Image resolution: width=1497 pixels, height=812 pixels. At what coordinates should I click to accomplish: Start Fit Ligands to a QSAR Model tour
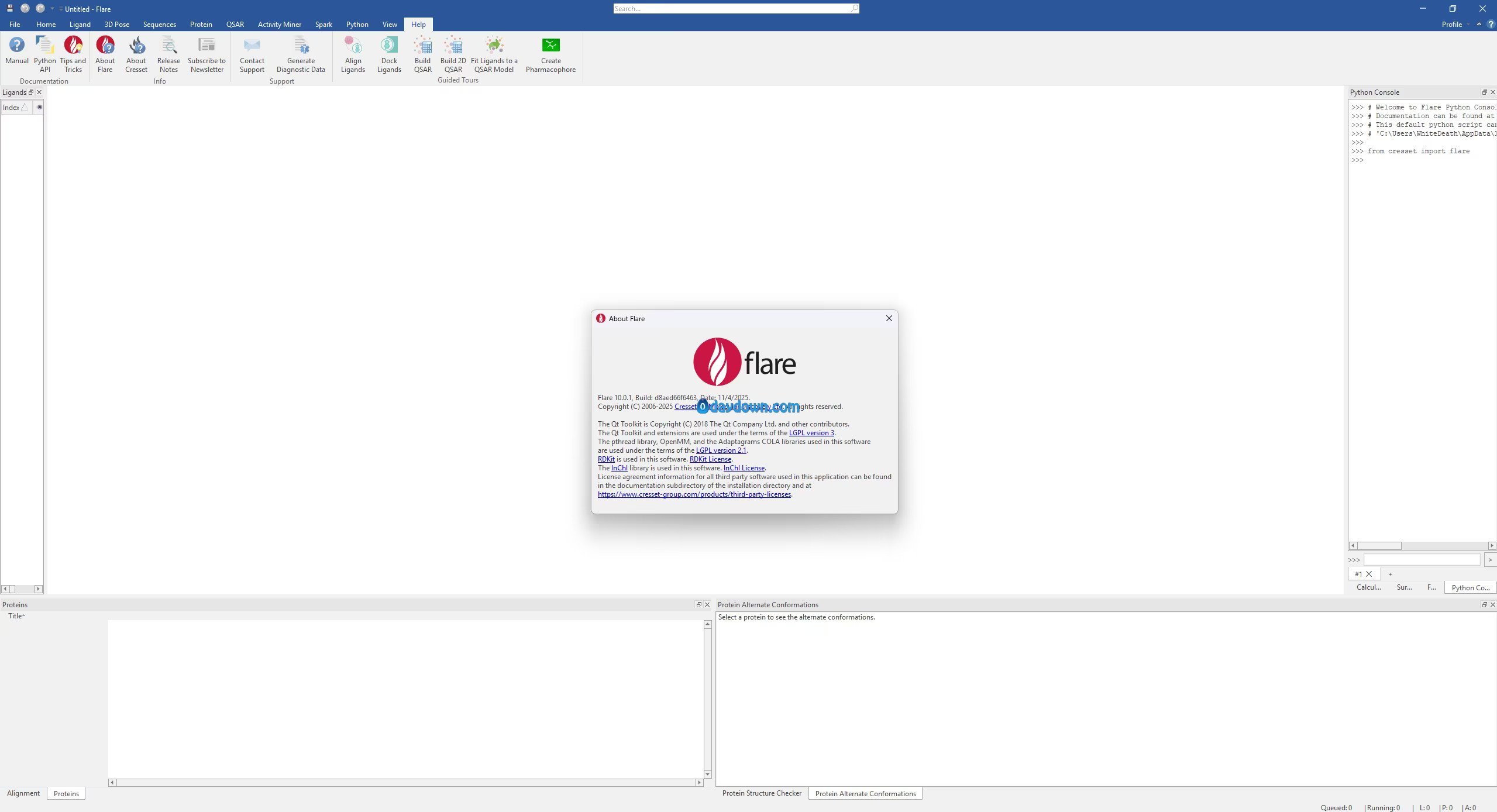pyautogui.click(x=494, y=54)
